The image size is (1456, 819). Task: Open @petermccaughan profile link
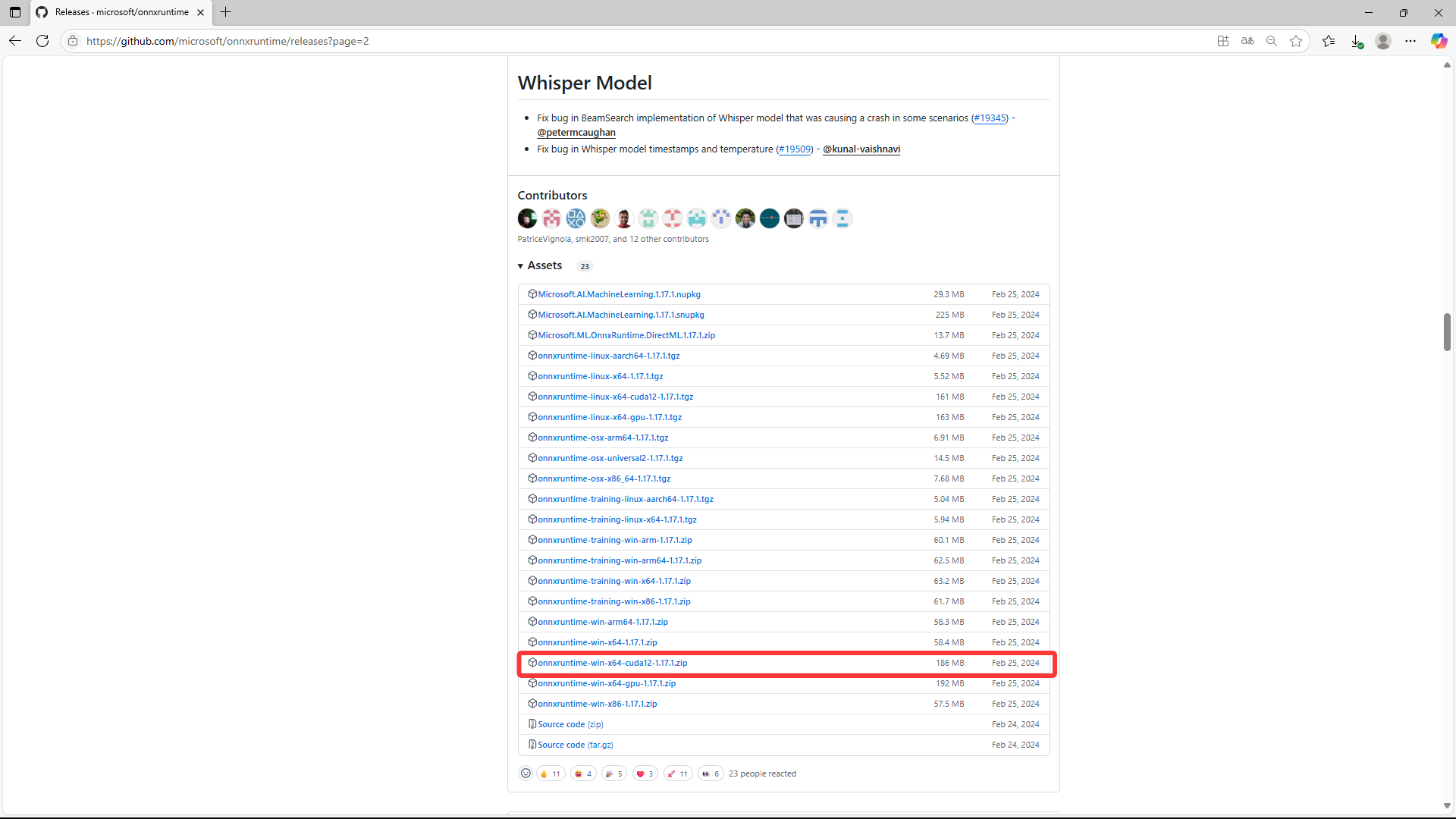tap(576, 133)
